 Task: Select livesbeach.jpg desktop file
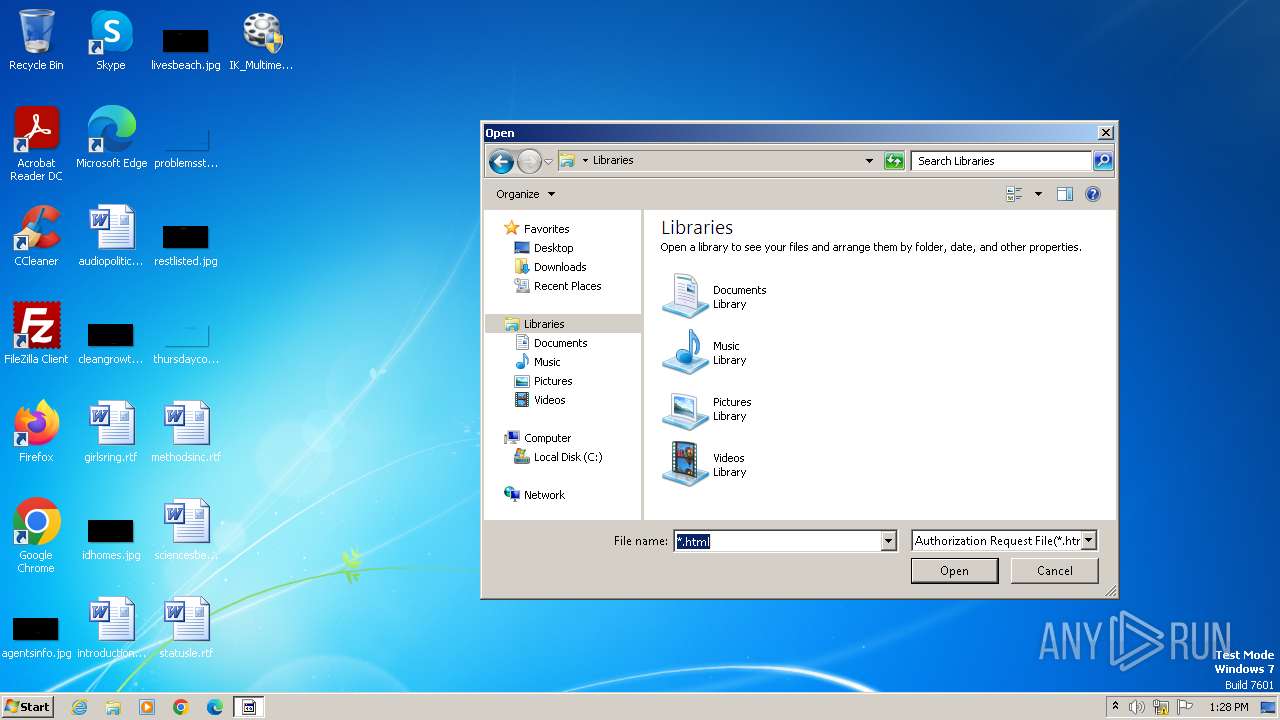[x=186, y=49]
